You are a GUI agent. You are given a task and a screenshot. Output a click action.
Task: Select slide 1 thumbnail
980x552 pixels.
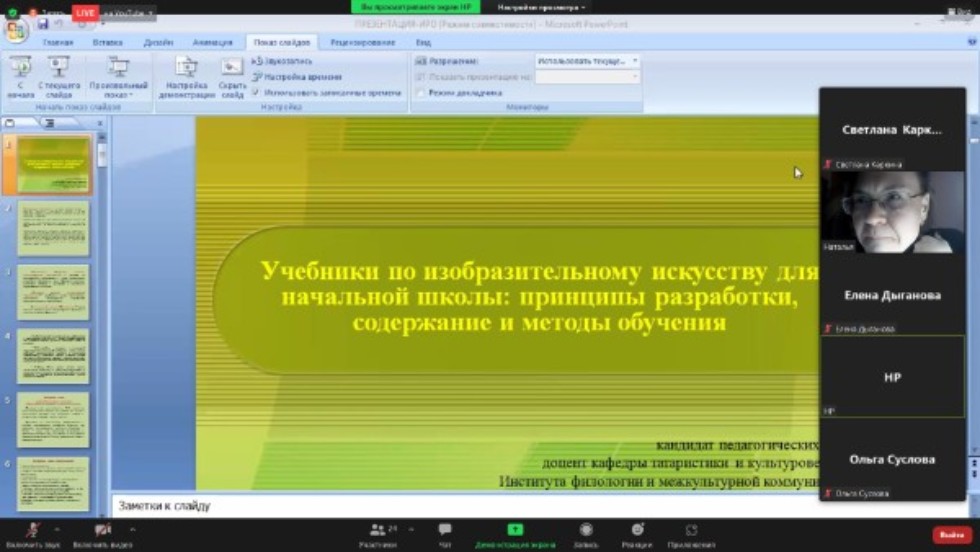[x=53, y=166]
